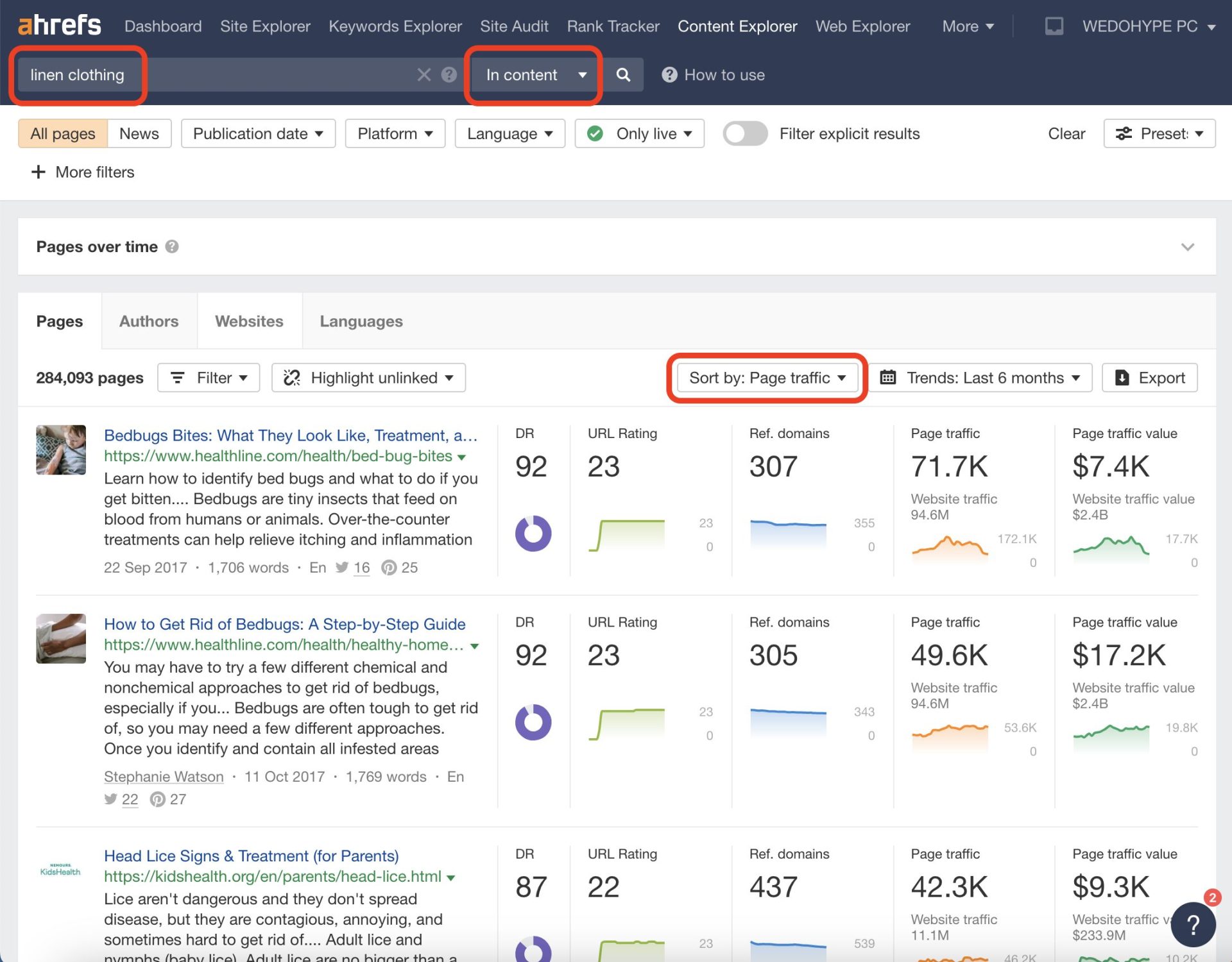Image resolution: width=1232 pixels, height=962 pixels.
Task: Expand the Pages over time panel
Action: pyautogui.click(x=1188, y=247)
